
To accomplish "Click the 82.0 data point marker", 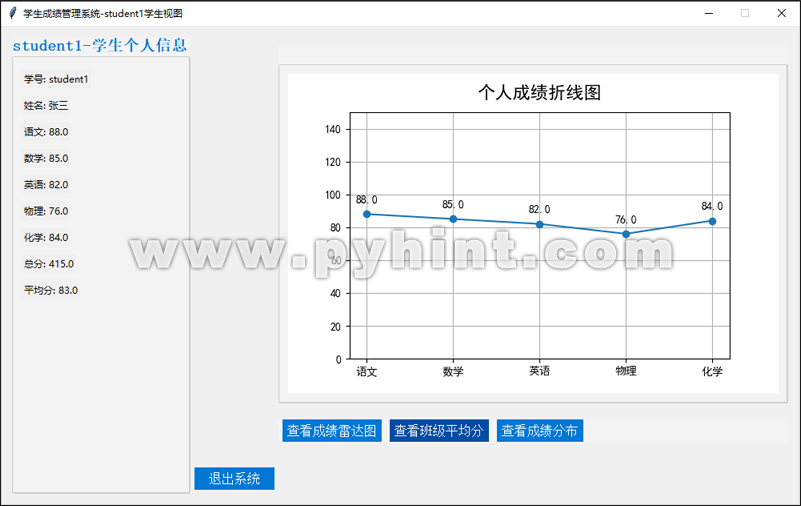I will pos(539,224).
